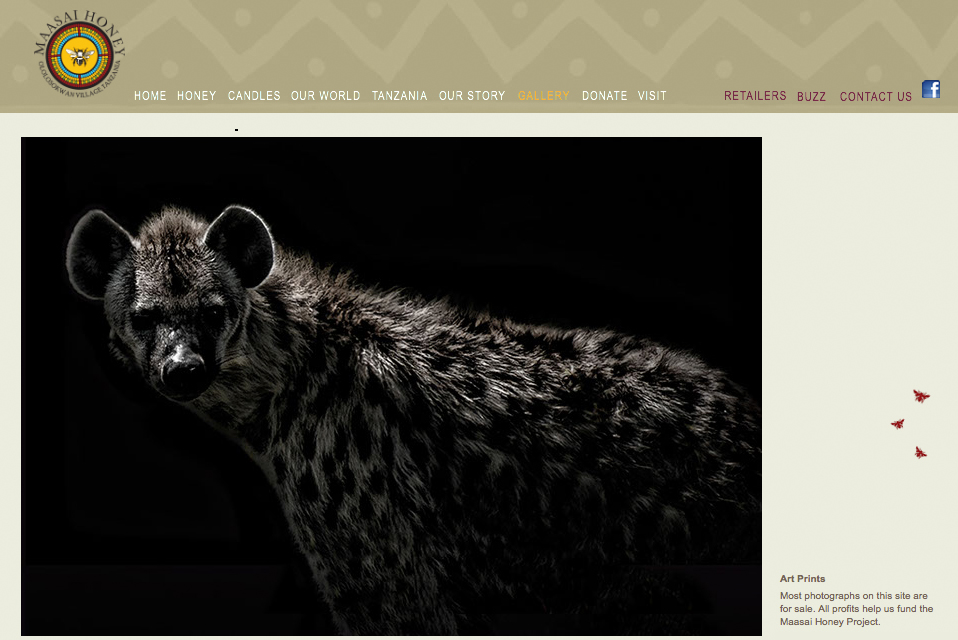Visit the Our Story page
958x640 pixels.
pyautogui.click(x=472, y=96)
